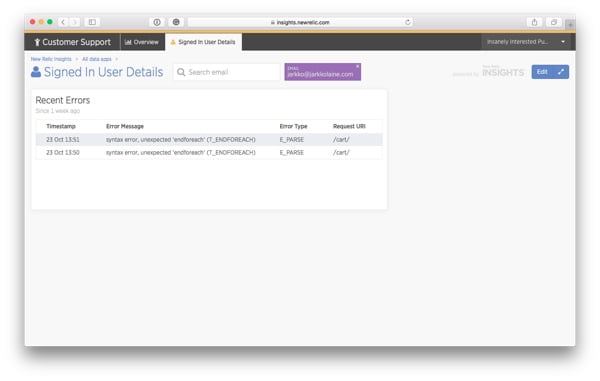This screenshot has height=381, width=600.
Task: Click the 1Password extension icon in toolbar
Action: (x=157, y=22)
